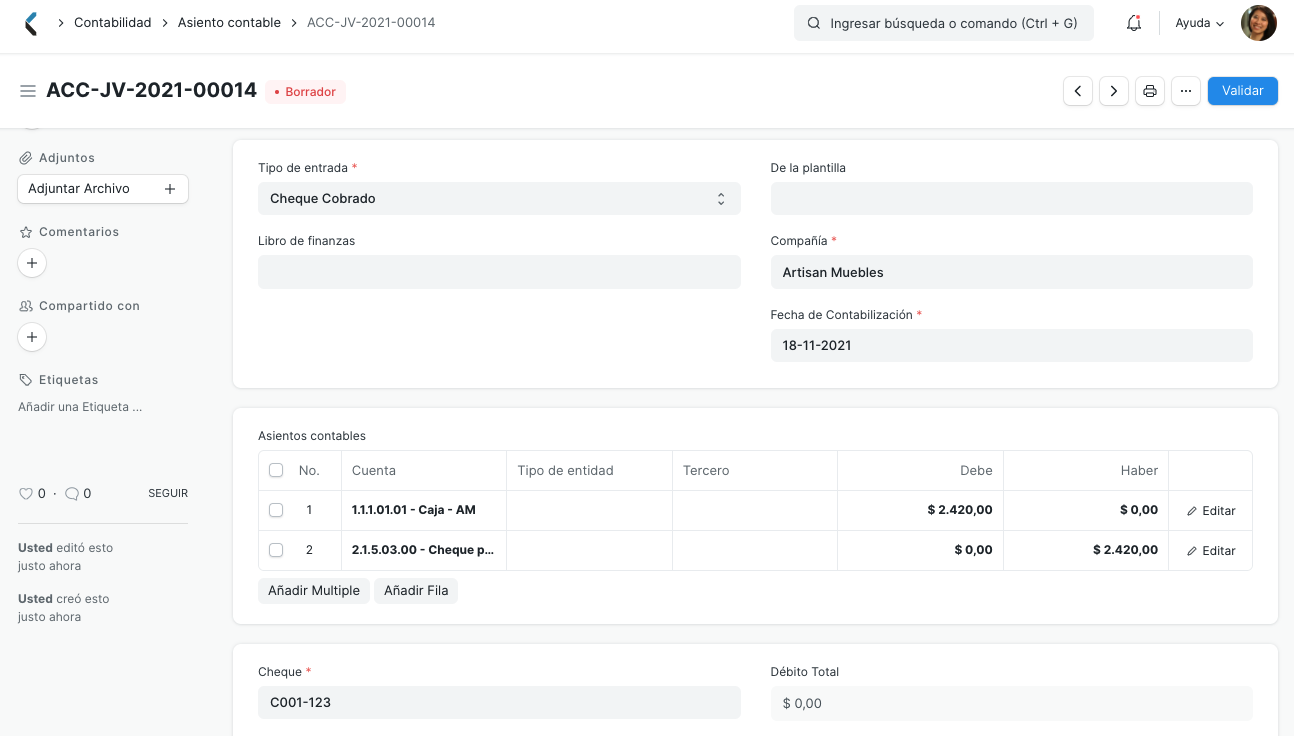The image size is (1294, 736).
Task: Click De la plantilla field
Action: coord(1011,198)
